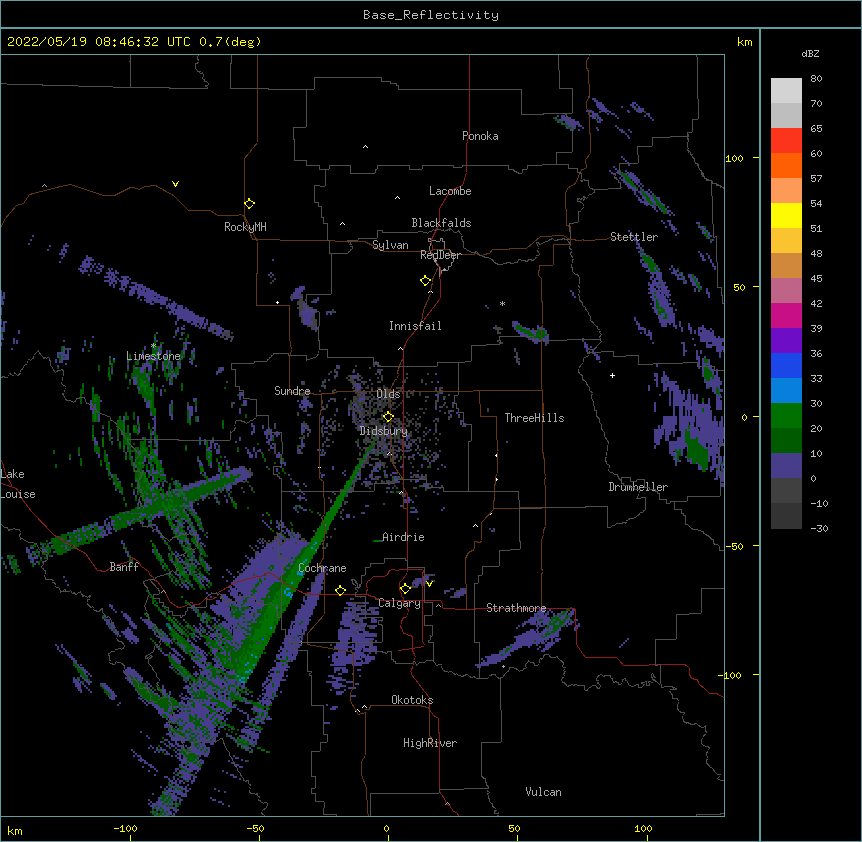Click the Cochrane label
The height and width of the screenshot is (842, 862).
(x=322, y=568)
